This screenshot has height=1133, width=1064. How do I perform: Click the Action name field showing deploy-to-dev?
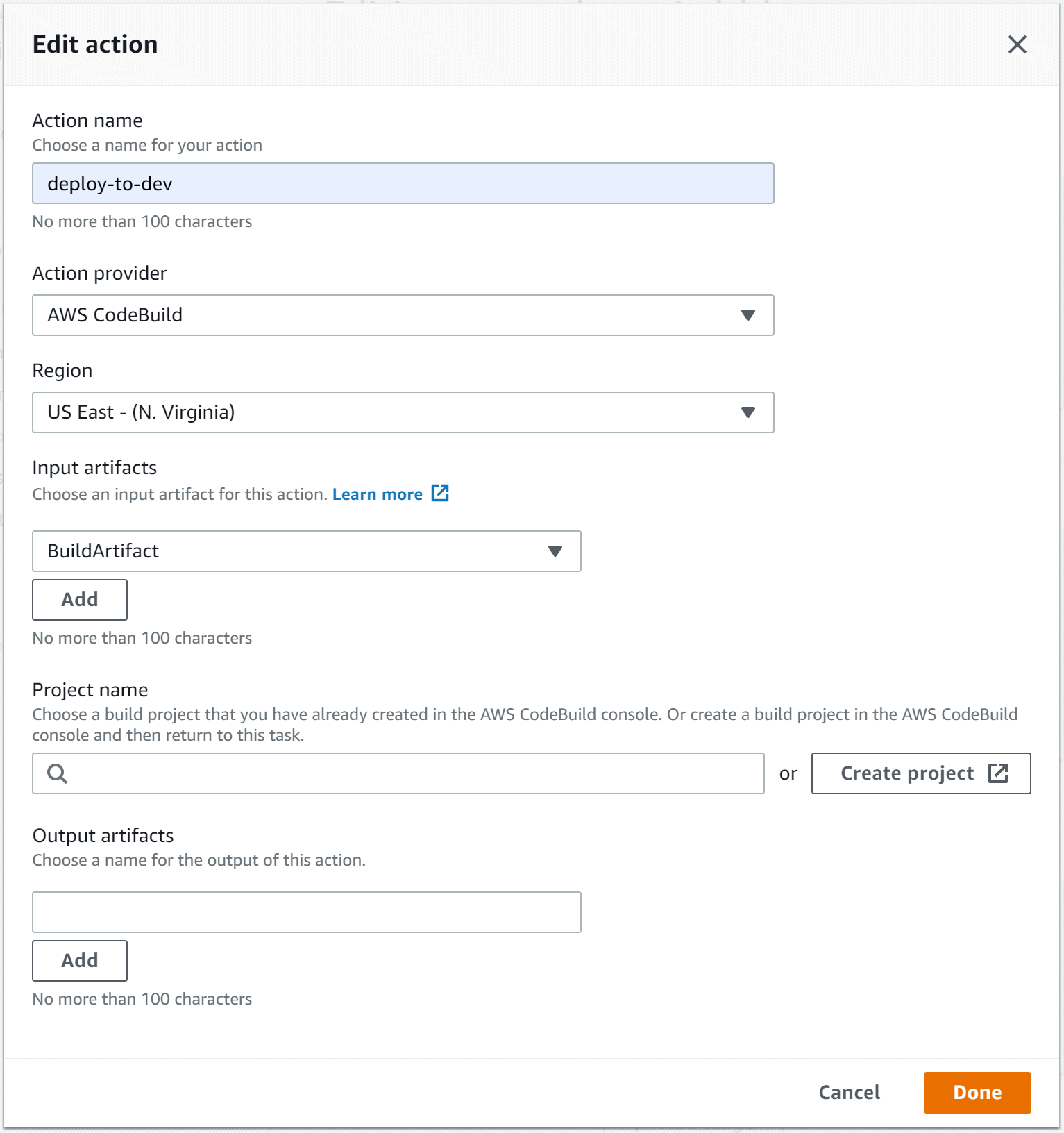click(x=403, y=183)
